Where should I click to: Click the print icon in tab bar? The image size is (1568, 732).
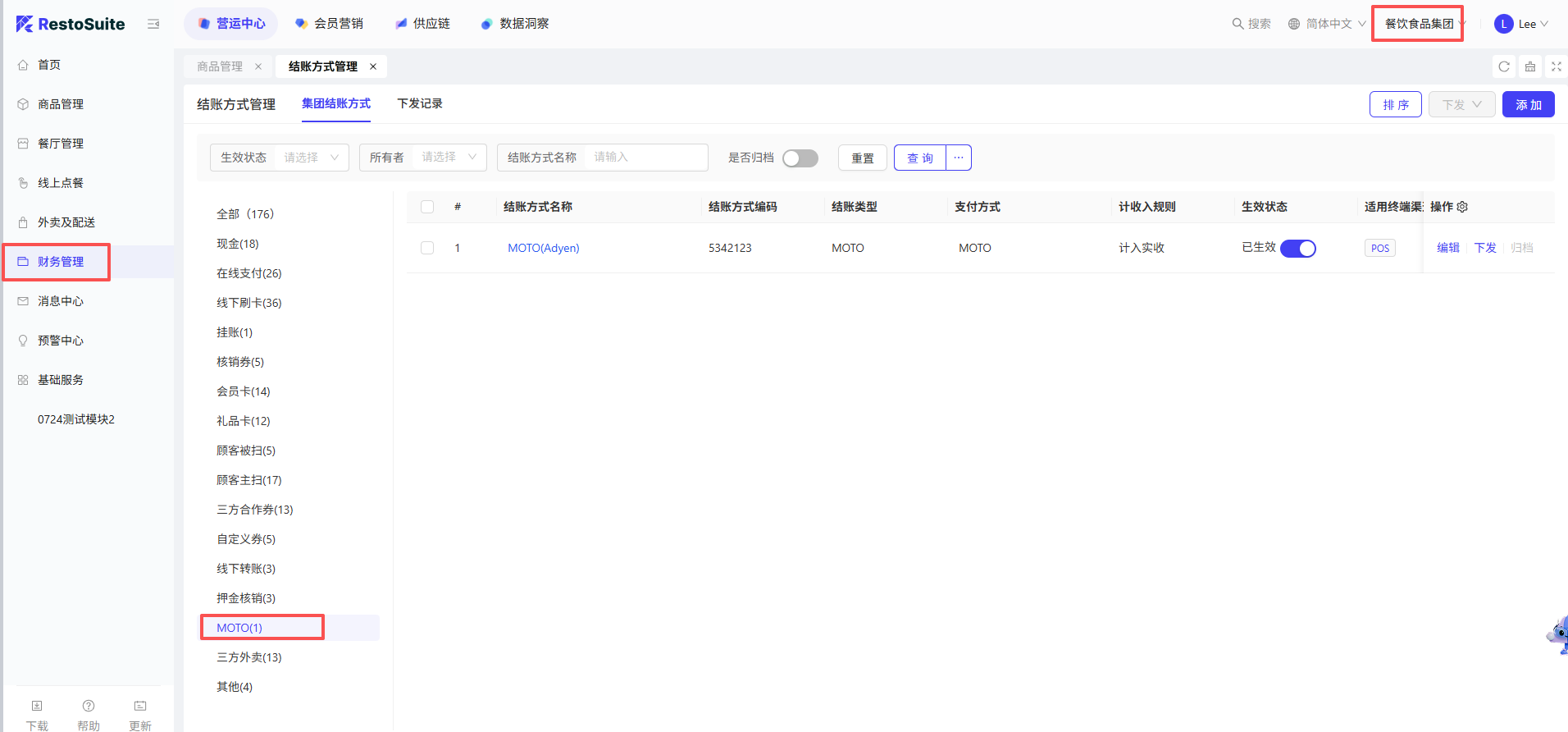click(x=1530, y=66)
